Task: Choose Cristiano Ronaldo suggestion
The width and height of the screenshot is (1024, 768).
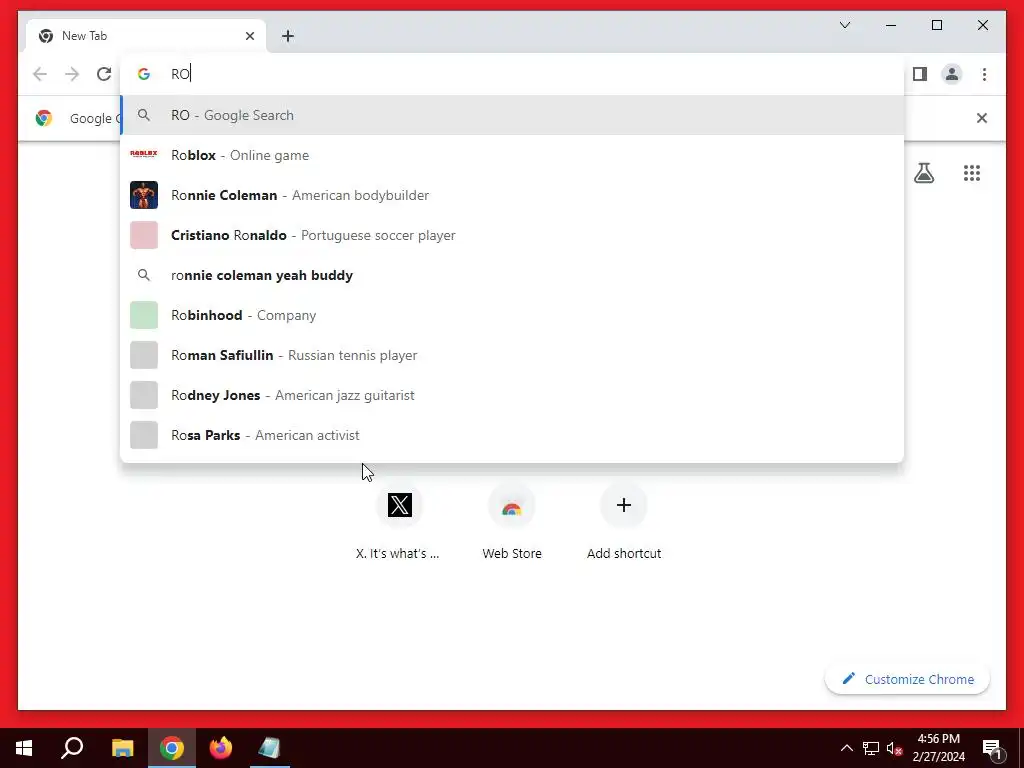Action: click(513, 235)
